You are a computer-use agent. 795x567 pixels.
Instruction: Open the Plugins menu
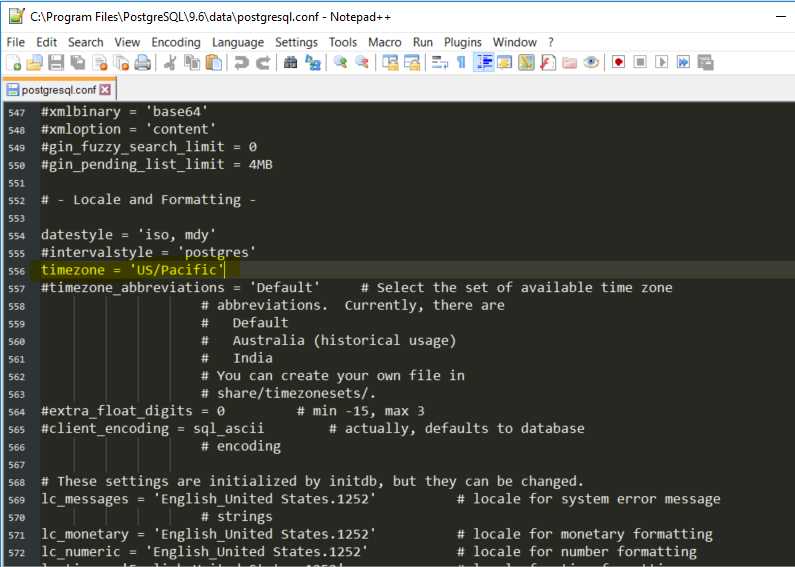463,42
